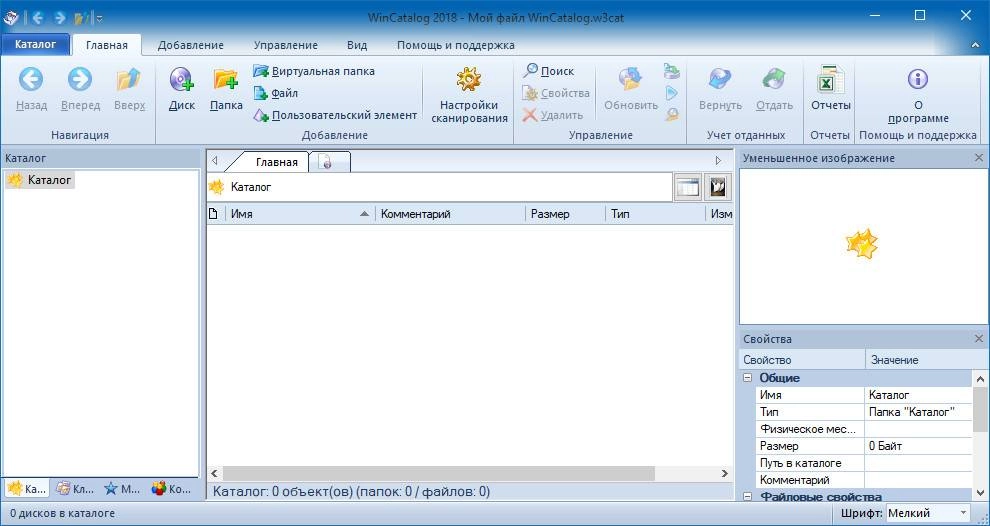The height and width of the screenshot is (526, 990).
Task: Switch to the Главная ribbon tab
Action: 107,45
